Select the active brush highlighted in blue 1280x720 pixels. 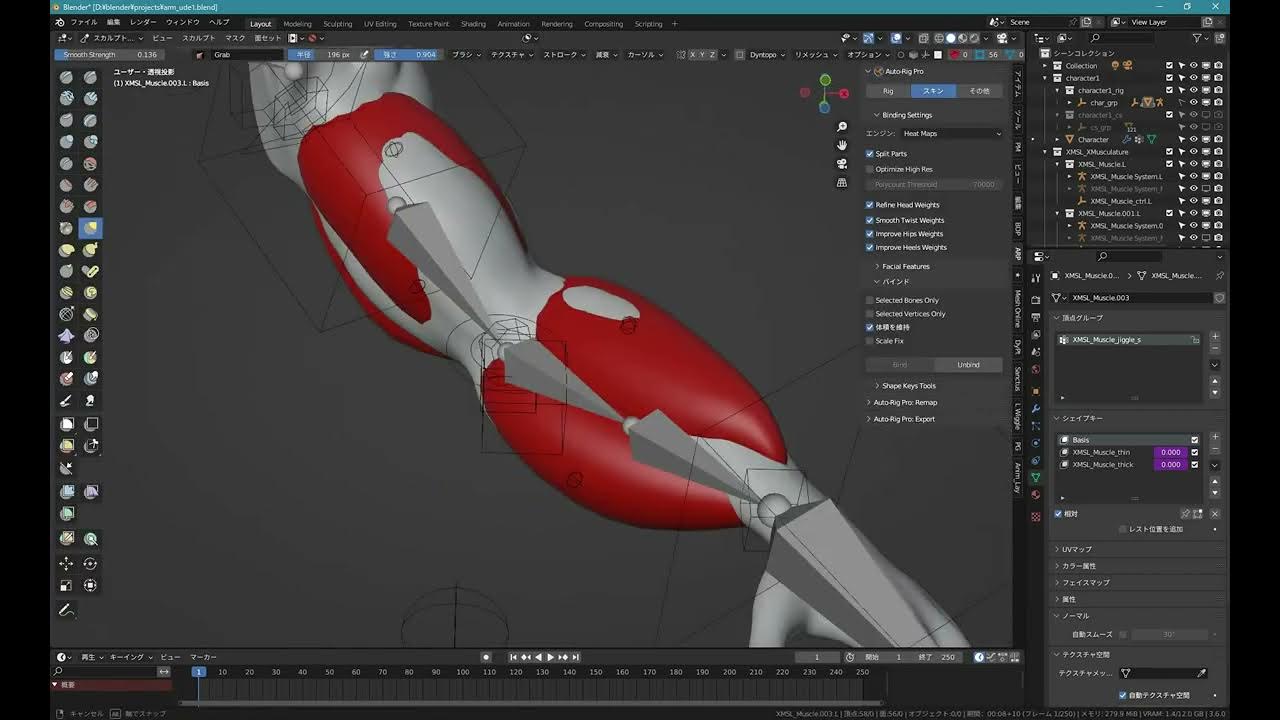pos(90,228)
